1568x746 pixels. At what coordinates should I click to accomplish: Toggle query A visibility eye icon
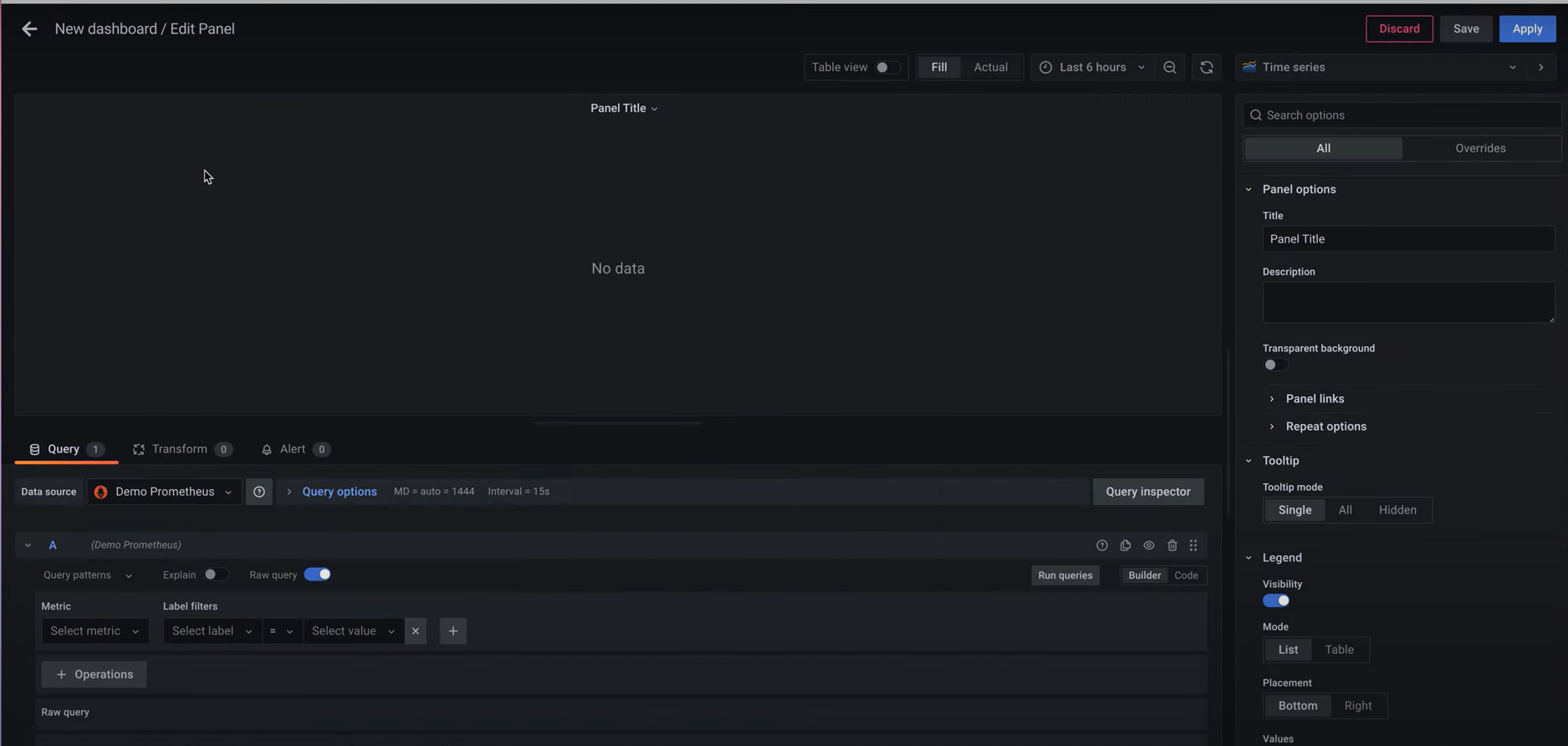tap(1149, 545)
